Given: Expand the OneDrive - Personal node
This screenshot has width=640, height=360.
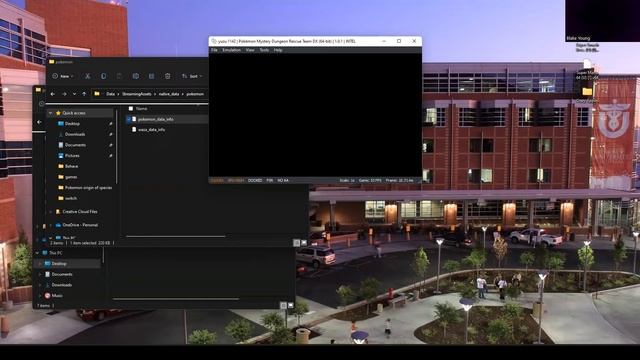Looking at the screenshot, I should [51, 225].
